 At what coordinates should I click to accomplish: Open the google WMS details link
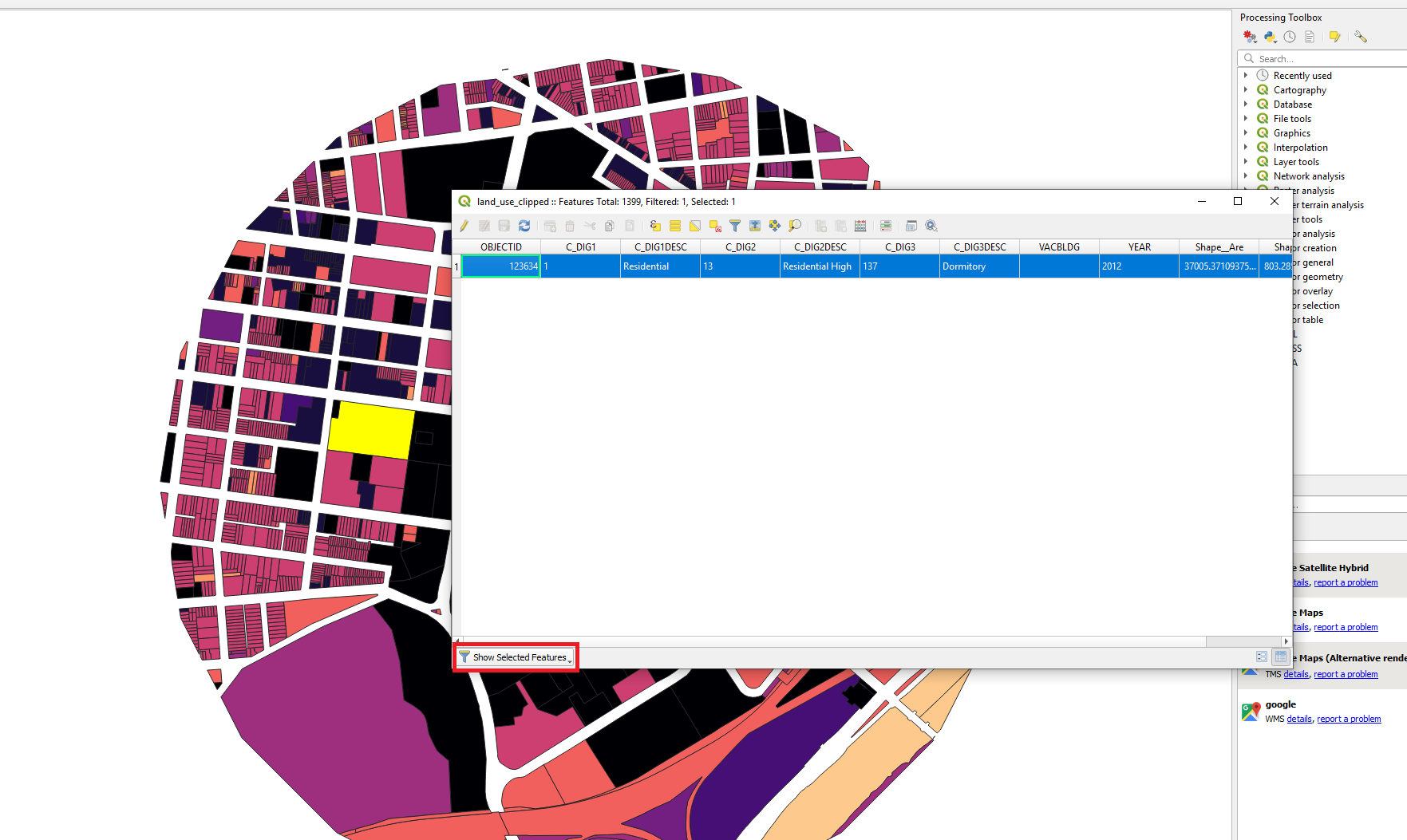[1299, 719]
